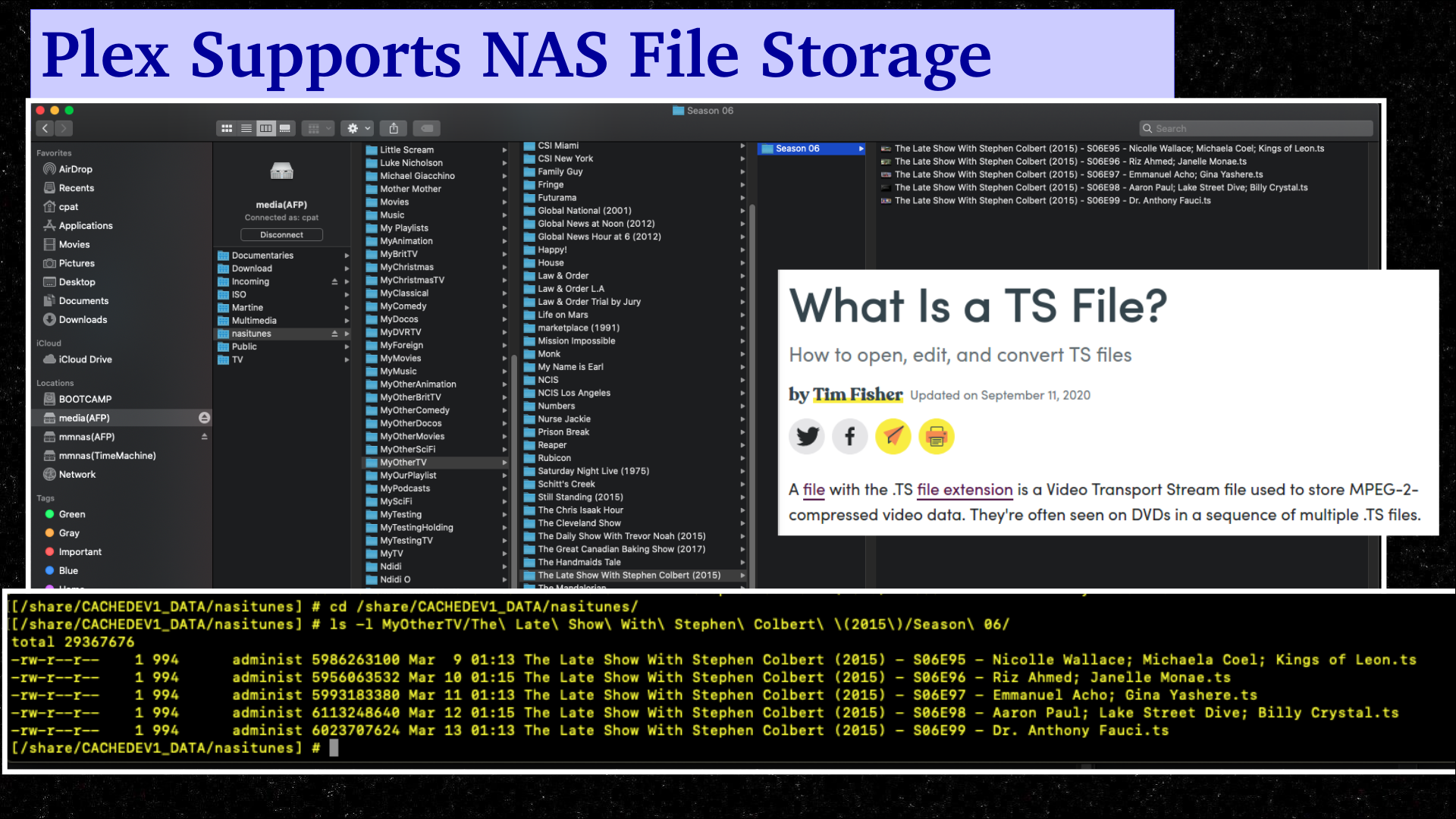
Task: Open the Action gear dropdown menu
Action: 358,129
